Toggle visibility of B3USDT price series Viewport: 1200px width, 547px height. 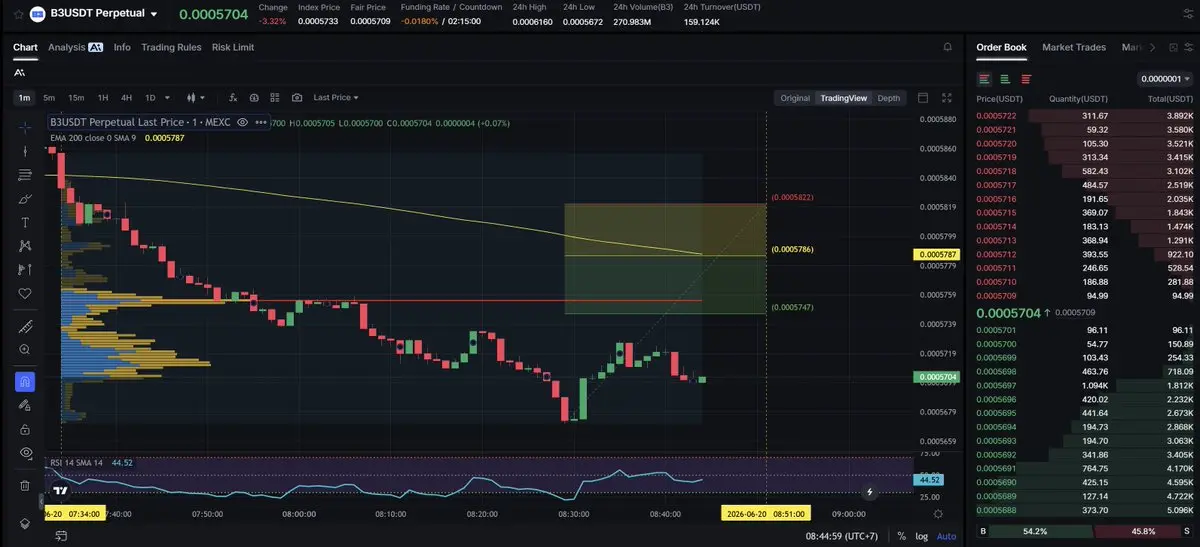[243, 122]
